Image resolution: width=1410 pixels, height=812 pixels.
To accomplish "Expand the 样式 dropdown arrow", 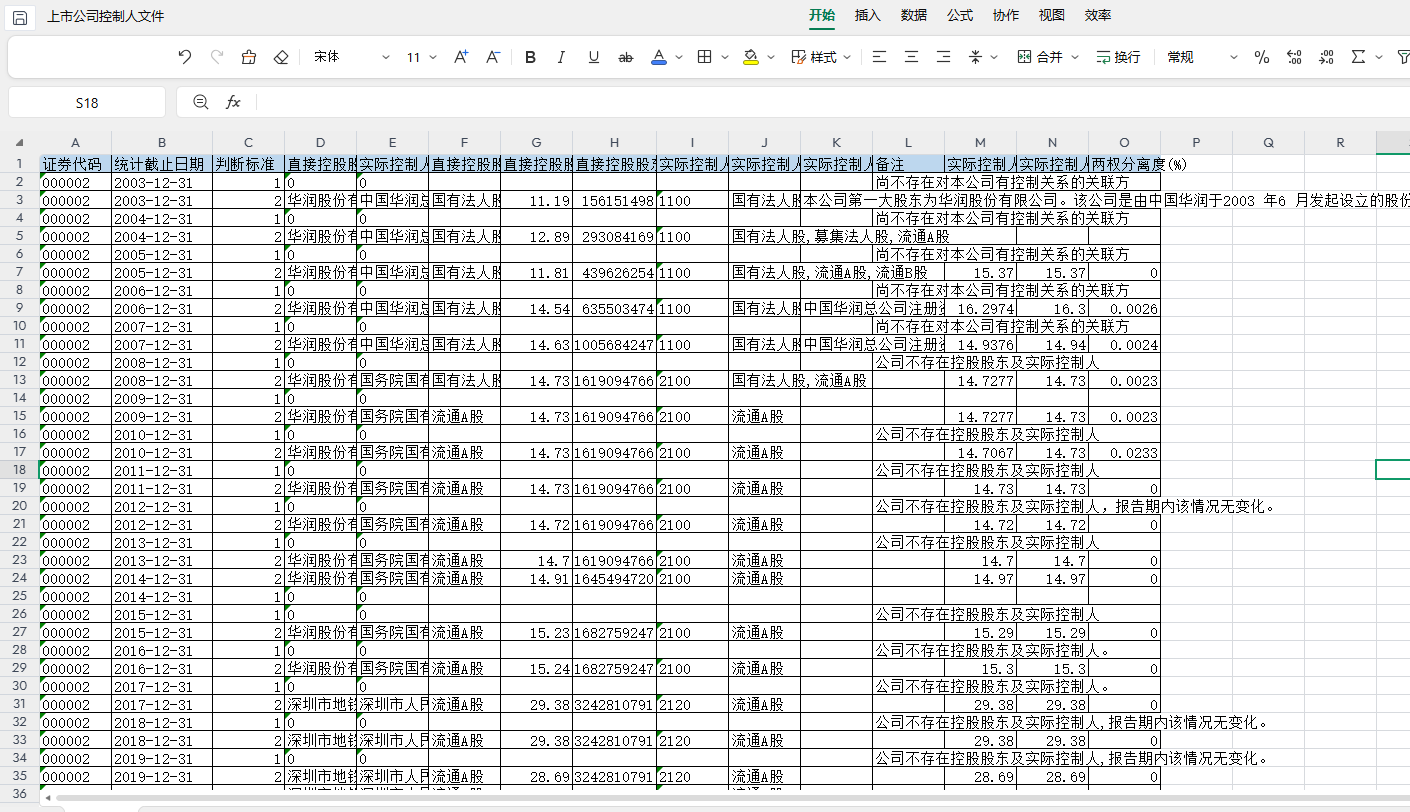I will point(848,57).
